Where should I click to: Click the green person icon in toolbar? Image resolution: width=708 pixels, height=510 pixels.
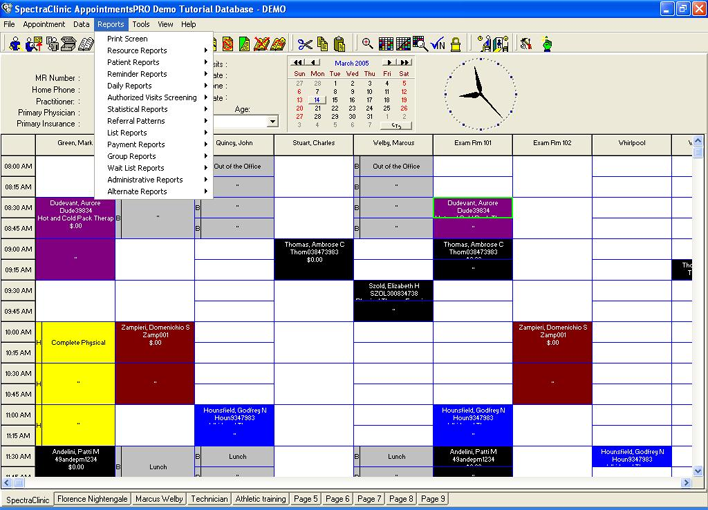click(547, 44)
